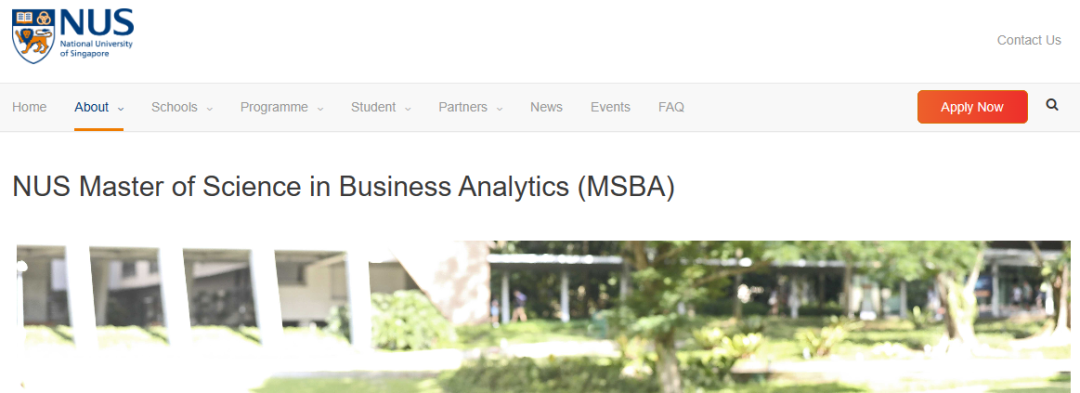This screenshot has height=393, width=1080.
Task: Click the campus banner photo
Action: pyautogui.click(x=543, y=317)
